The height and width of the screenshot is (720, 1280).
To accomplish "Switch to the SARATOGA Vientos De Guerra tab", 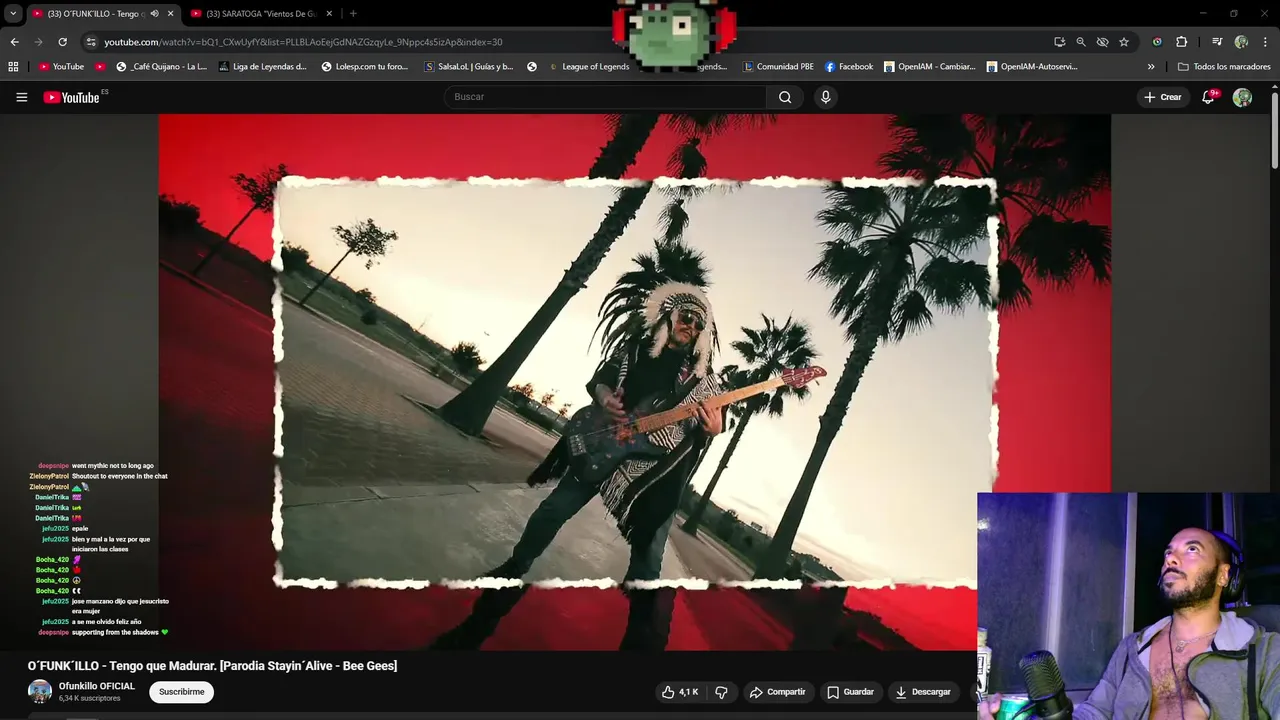I will click(260, 14).
